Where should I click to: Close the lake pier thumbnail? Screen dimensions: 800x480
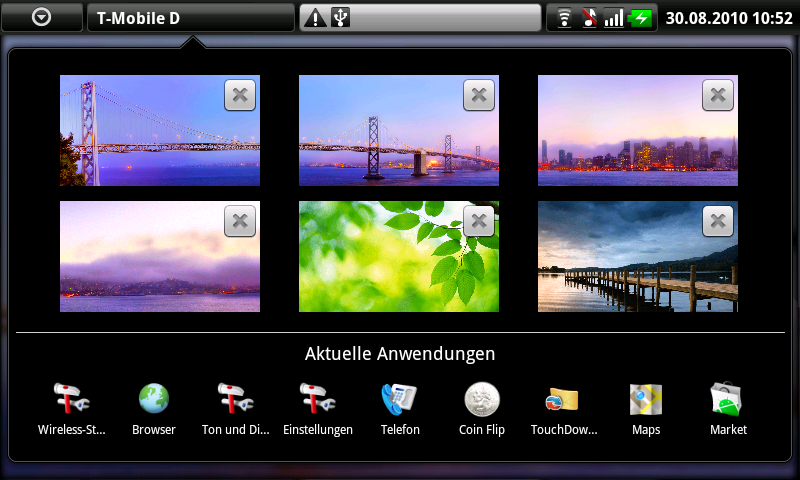(718, 221)
